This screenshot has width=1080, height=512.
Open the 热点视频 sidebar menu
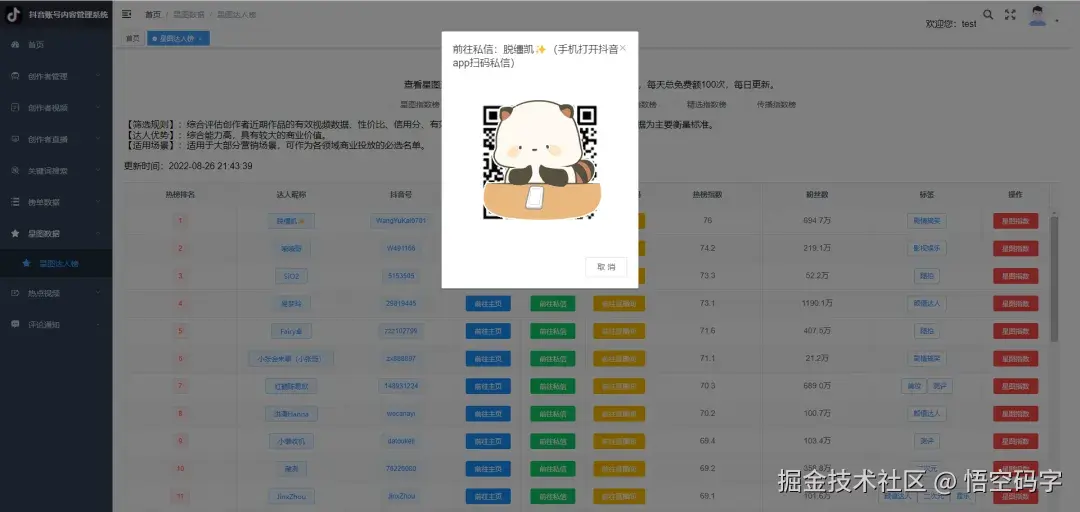pos(56,293)
